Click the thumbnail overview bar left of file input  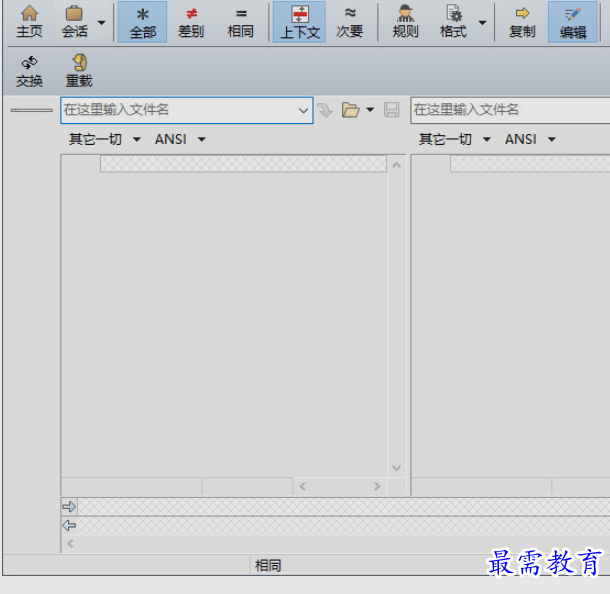click(x=32, y=110)
